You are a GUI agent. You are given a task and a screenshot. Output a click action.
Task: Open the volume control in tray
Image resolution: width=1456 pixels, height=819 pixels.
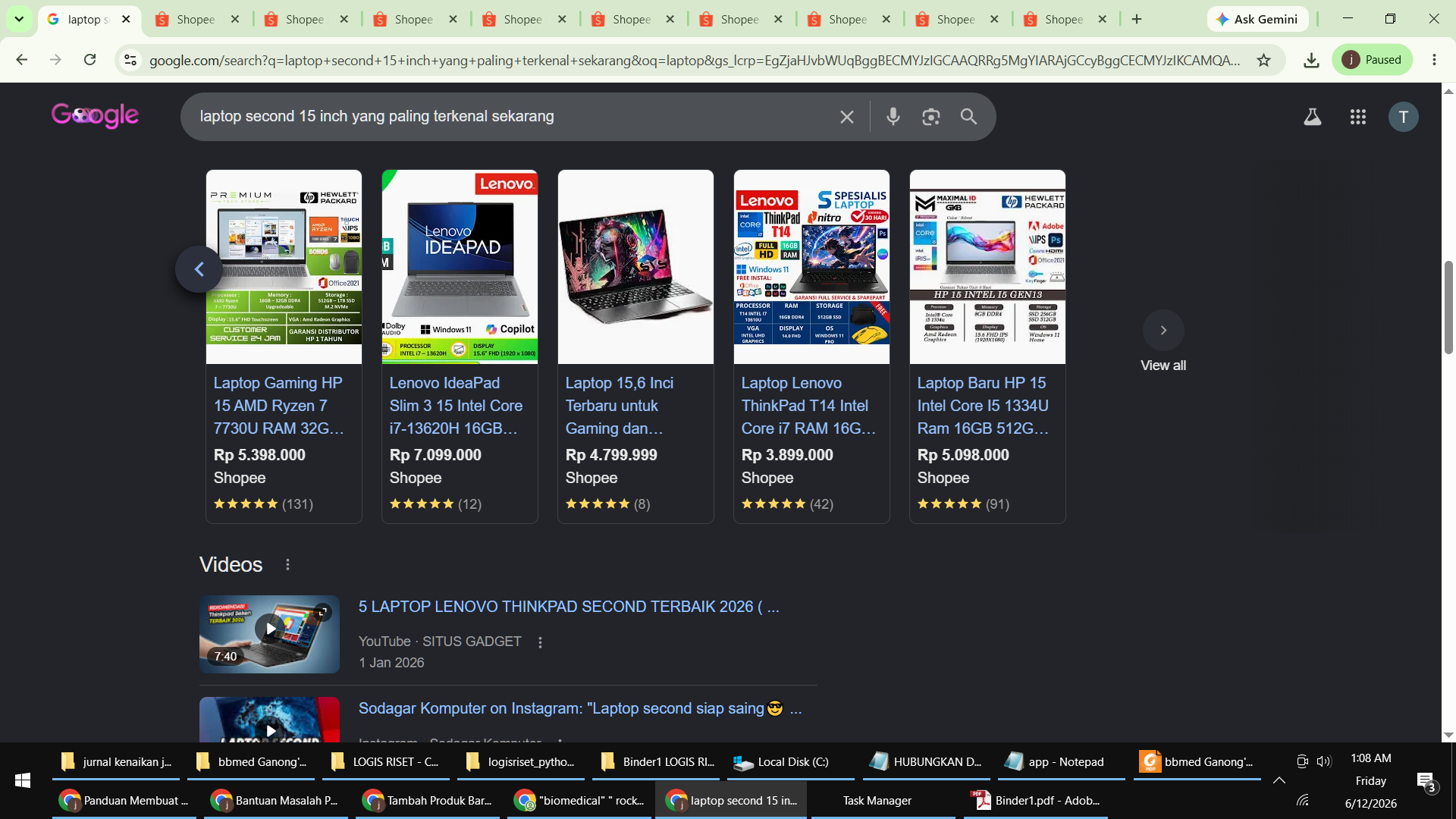click(x=1324, y=761)
